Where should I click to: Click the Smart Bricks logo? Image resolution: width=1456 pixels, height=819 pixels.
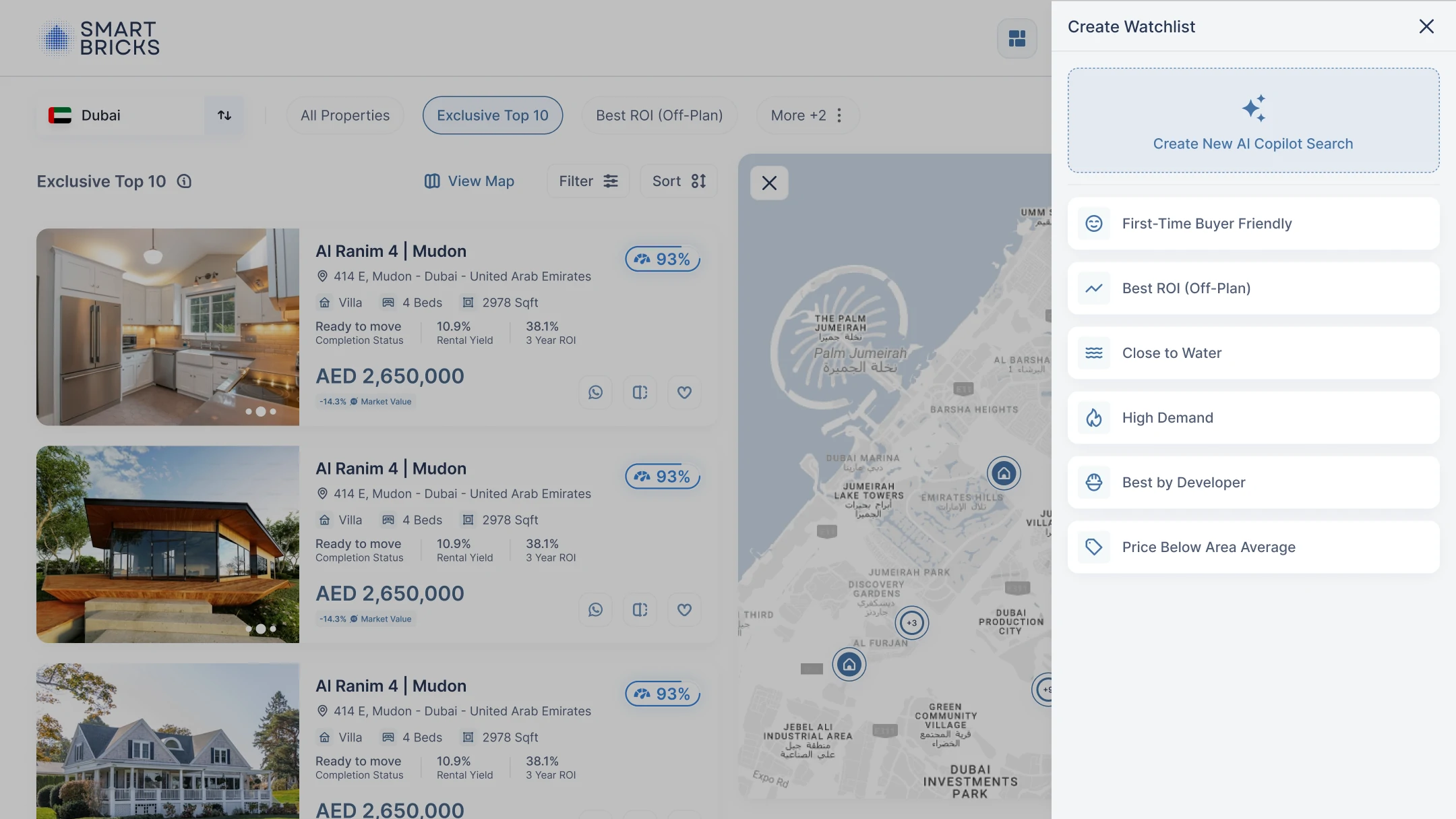(99, 38)
